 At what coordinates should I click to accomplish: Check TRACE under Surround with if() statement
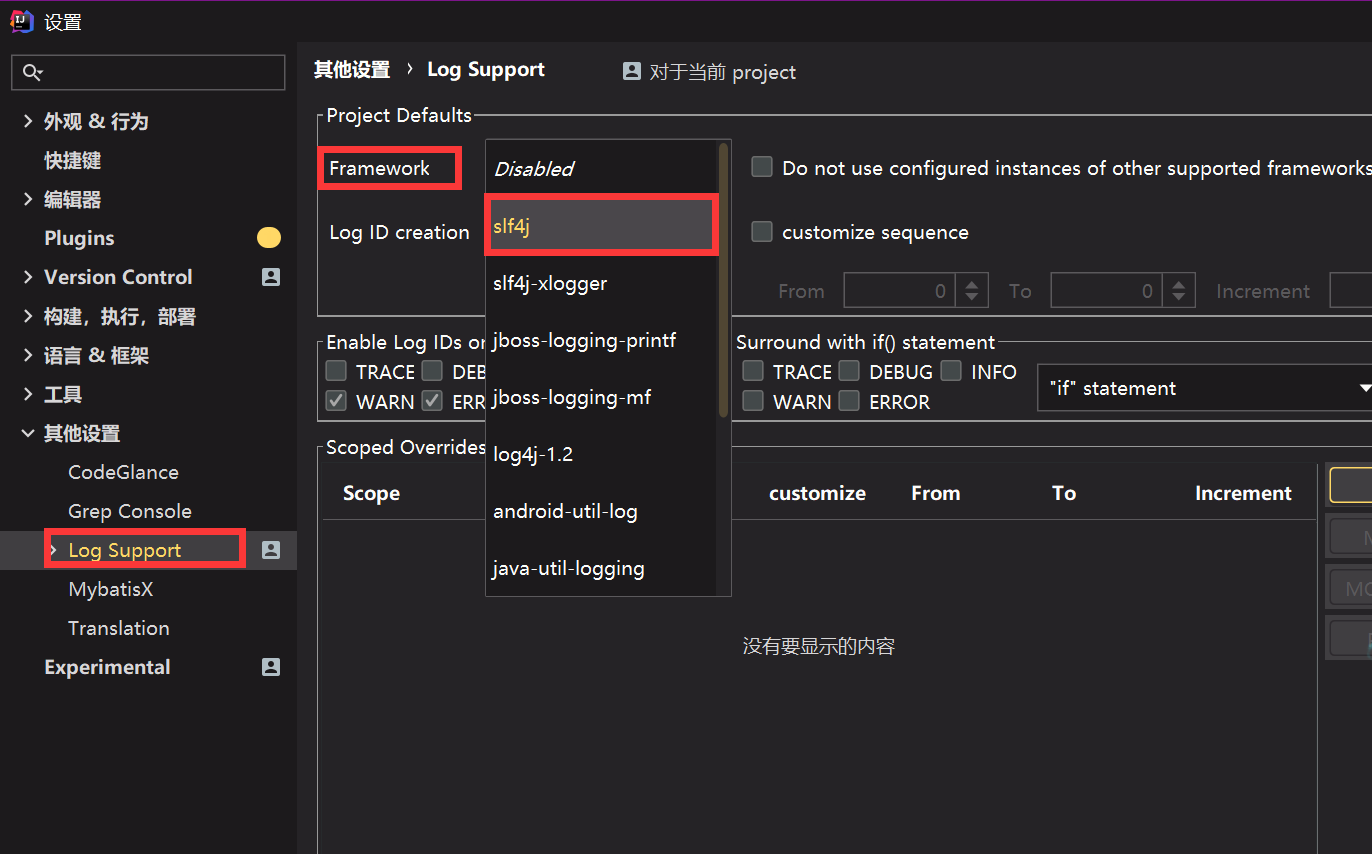click(x=753, y=371)
